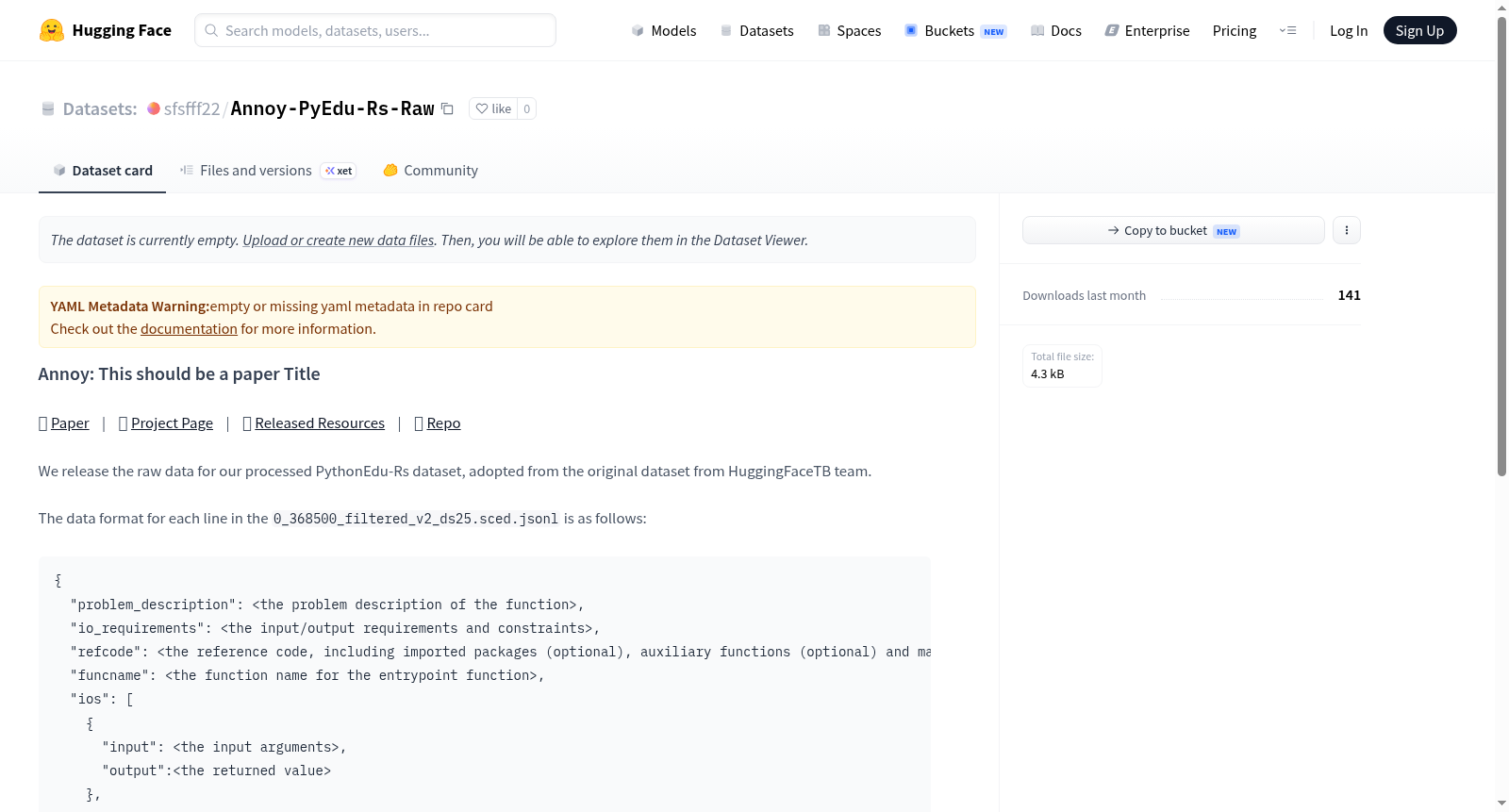
Task: Click the "funcname" line in code block
Action: [307, 675]
